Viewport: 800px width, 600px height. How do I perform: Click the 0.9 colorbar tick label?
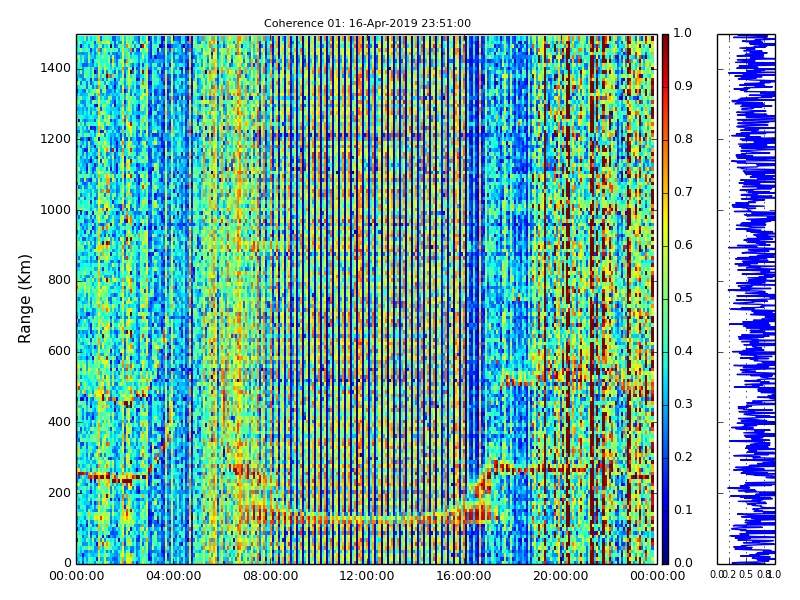tap(683, 86)
